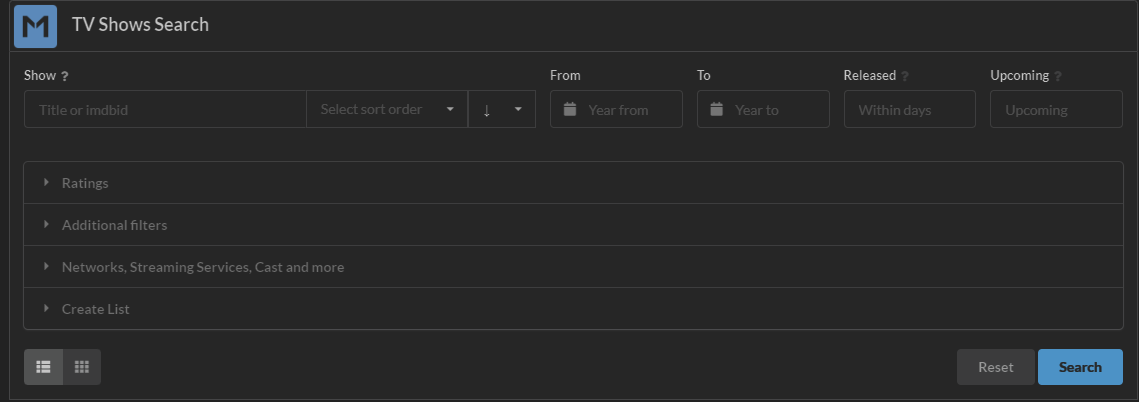Click the Upcoming help question mark icon
The width and height of the screenshot is (1139, 402).
(x=1058, y=76)
